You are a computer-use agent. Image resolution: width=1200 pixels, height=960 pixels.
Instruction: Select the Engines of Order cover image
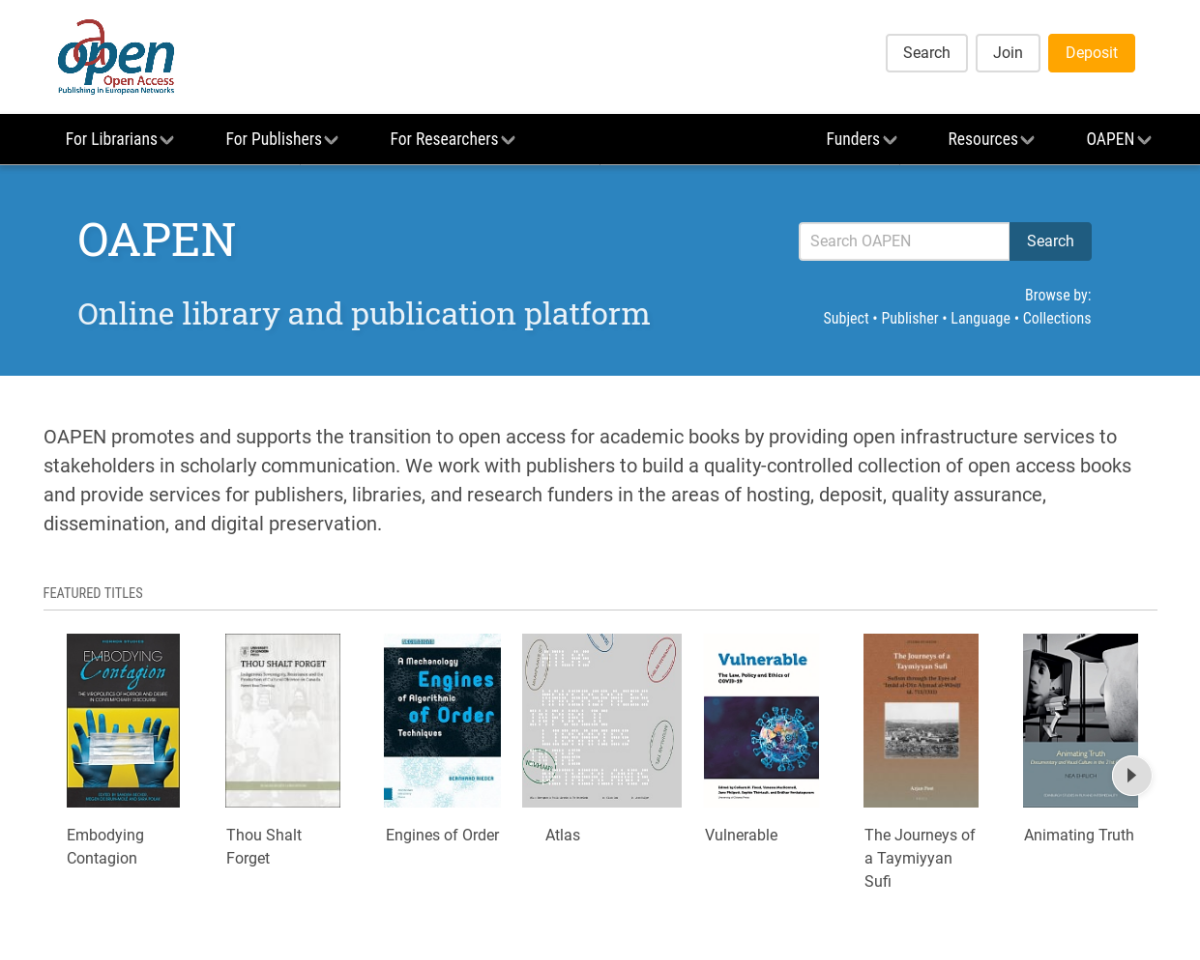(x=442, y=720)
